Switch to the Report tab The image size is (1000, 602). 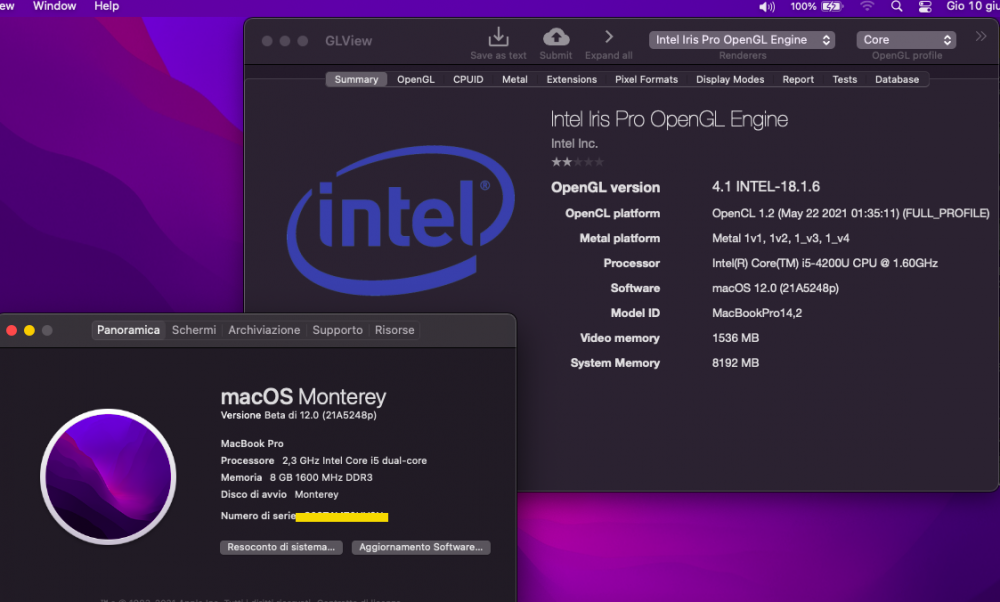coord(798,79)
